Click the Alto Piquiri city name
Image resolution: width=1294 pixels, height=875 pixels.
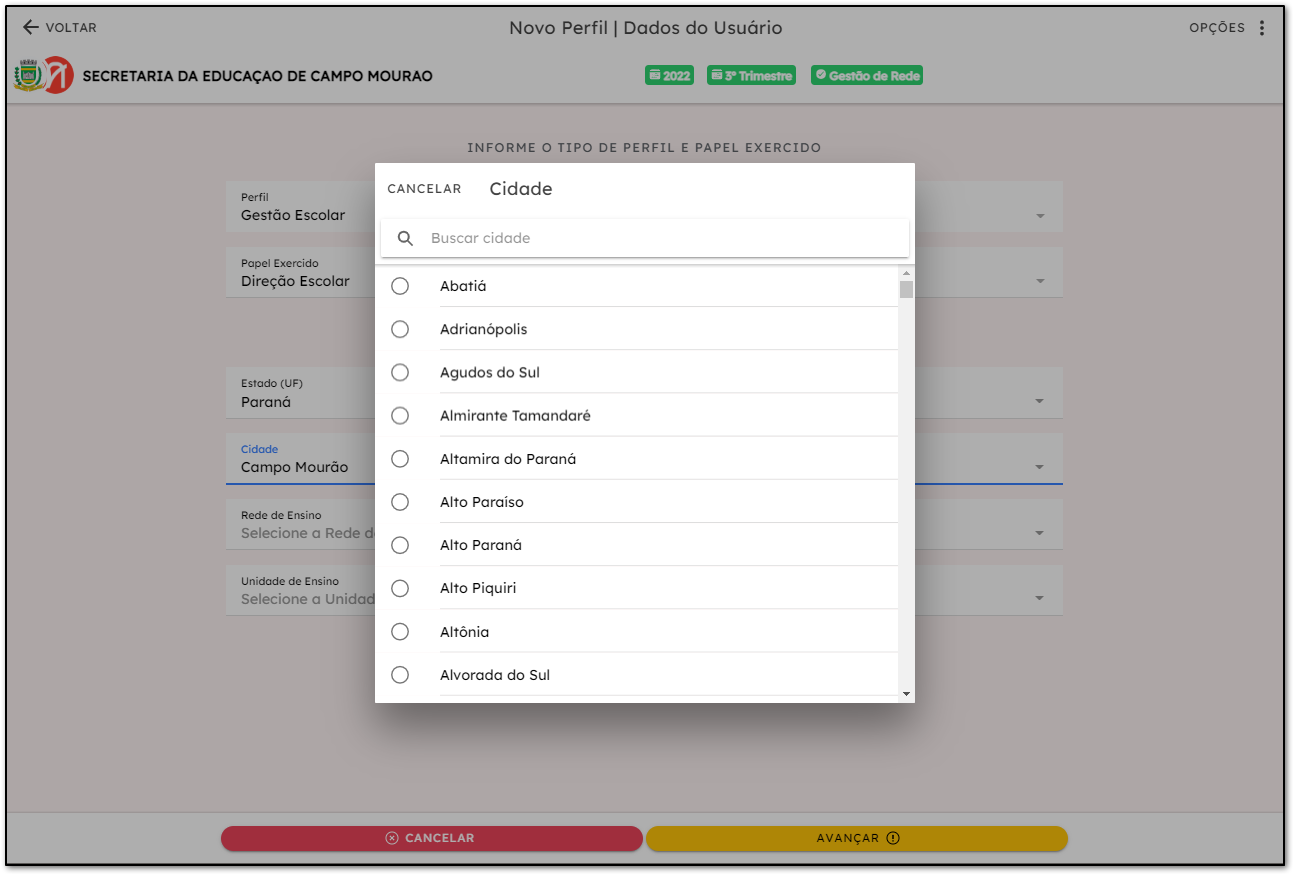(478, 588)
